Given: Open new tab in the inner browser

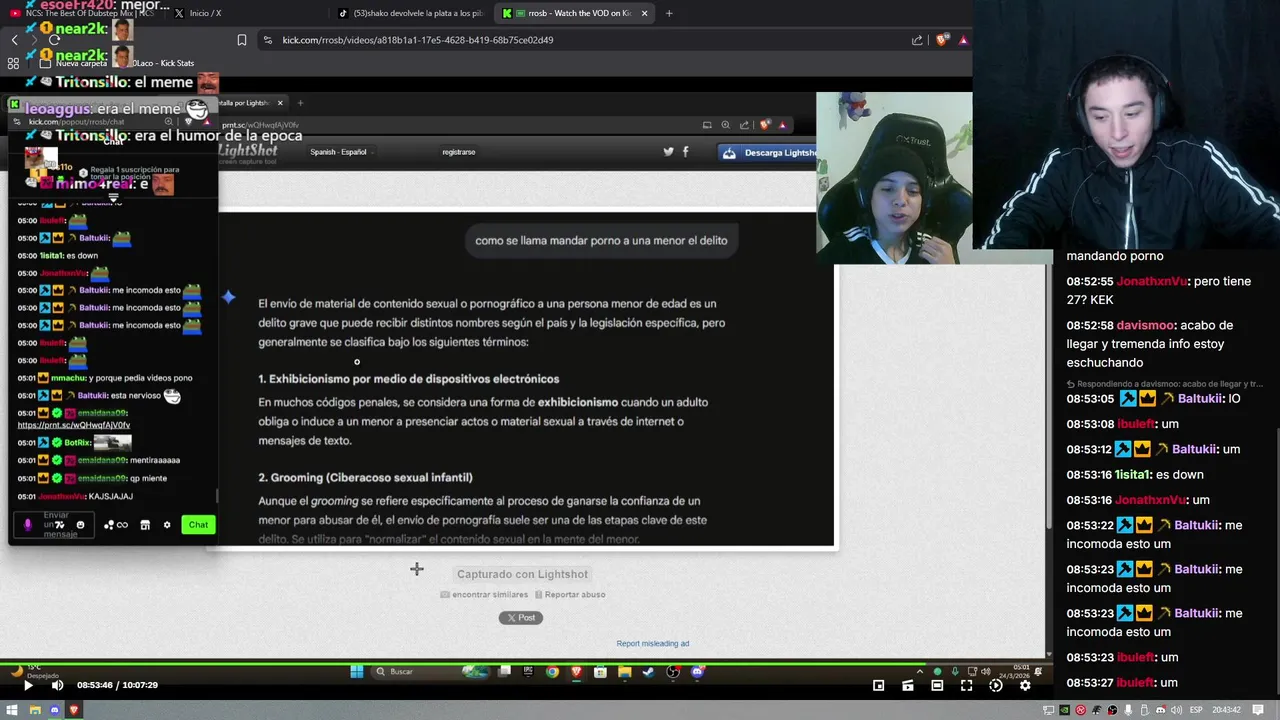Looking at the screenshot, I should pos(300,103).
